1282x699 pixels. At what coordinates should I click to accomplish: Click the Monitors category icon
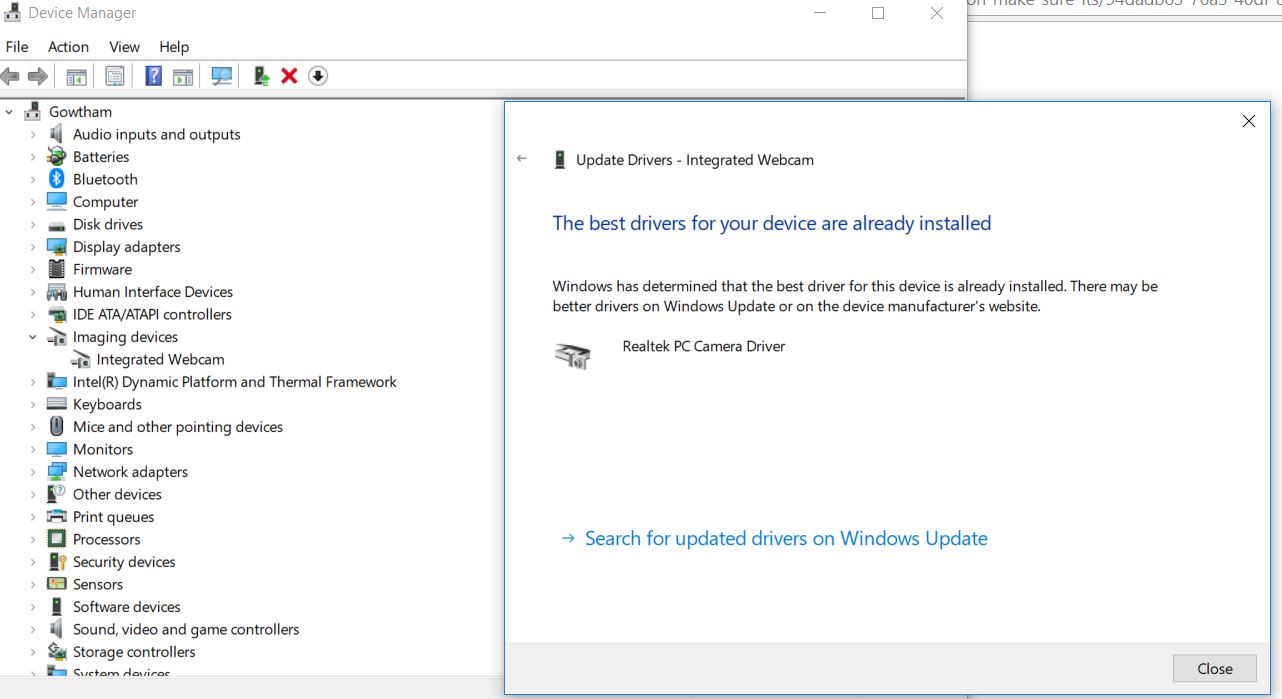57,449
